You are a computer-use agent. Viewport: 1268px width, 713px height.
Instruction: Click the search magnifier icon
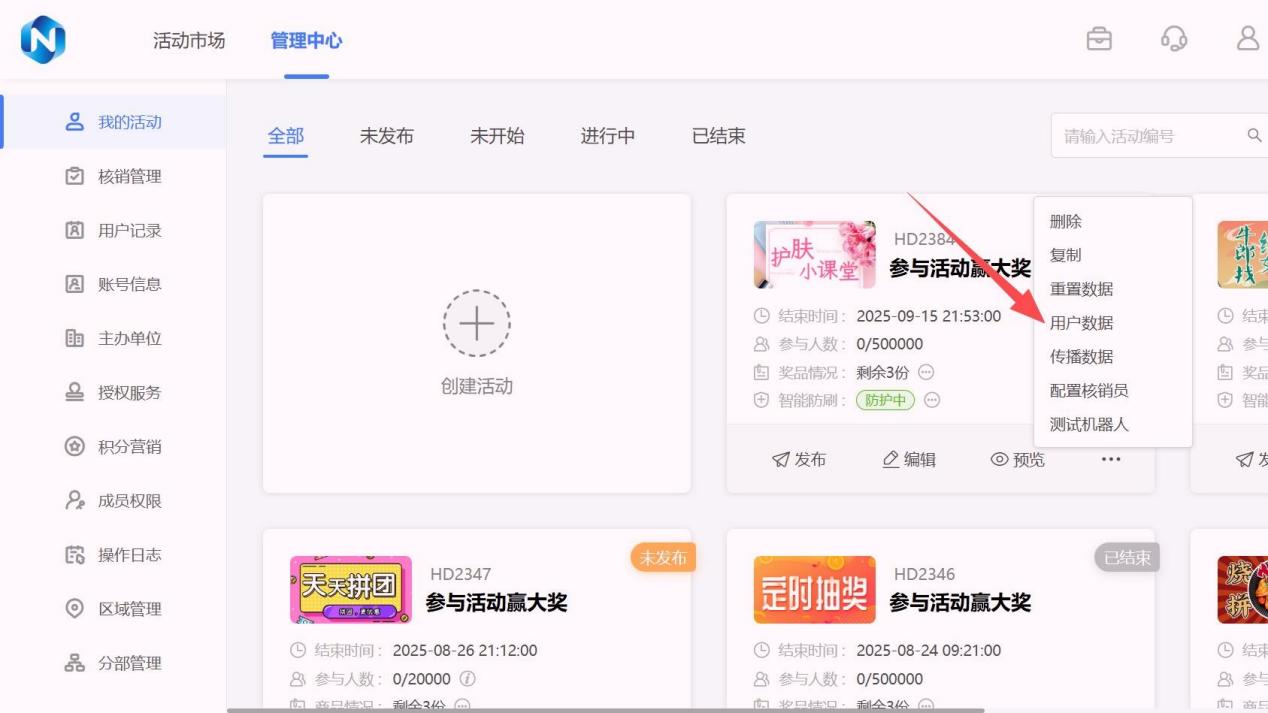tap(1254, 135)
